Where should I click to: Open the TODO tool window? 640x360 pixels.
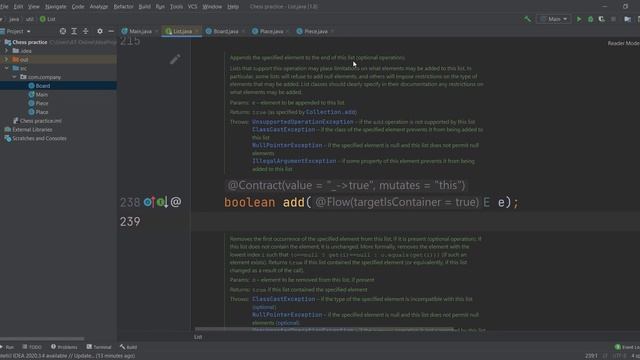point(32,347)
